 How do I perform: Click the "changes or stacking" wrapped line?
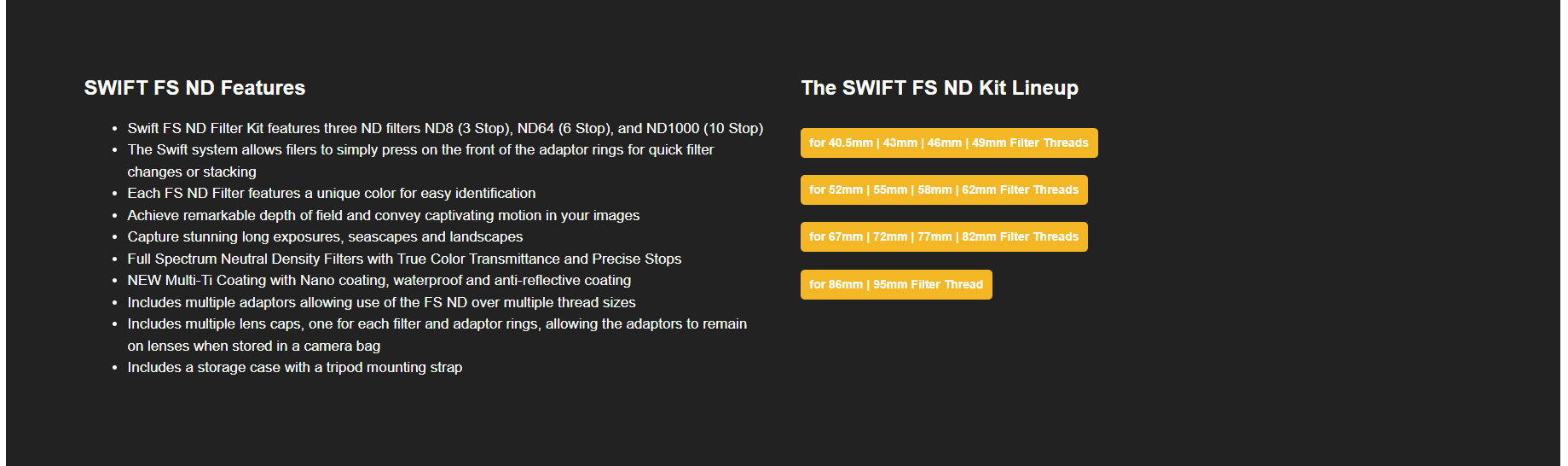pos(192,172)
